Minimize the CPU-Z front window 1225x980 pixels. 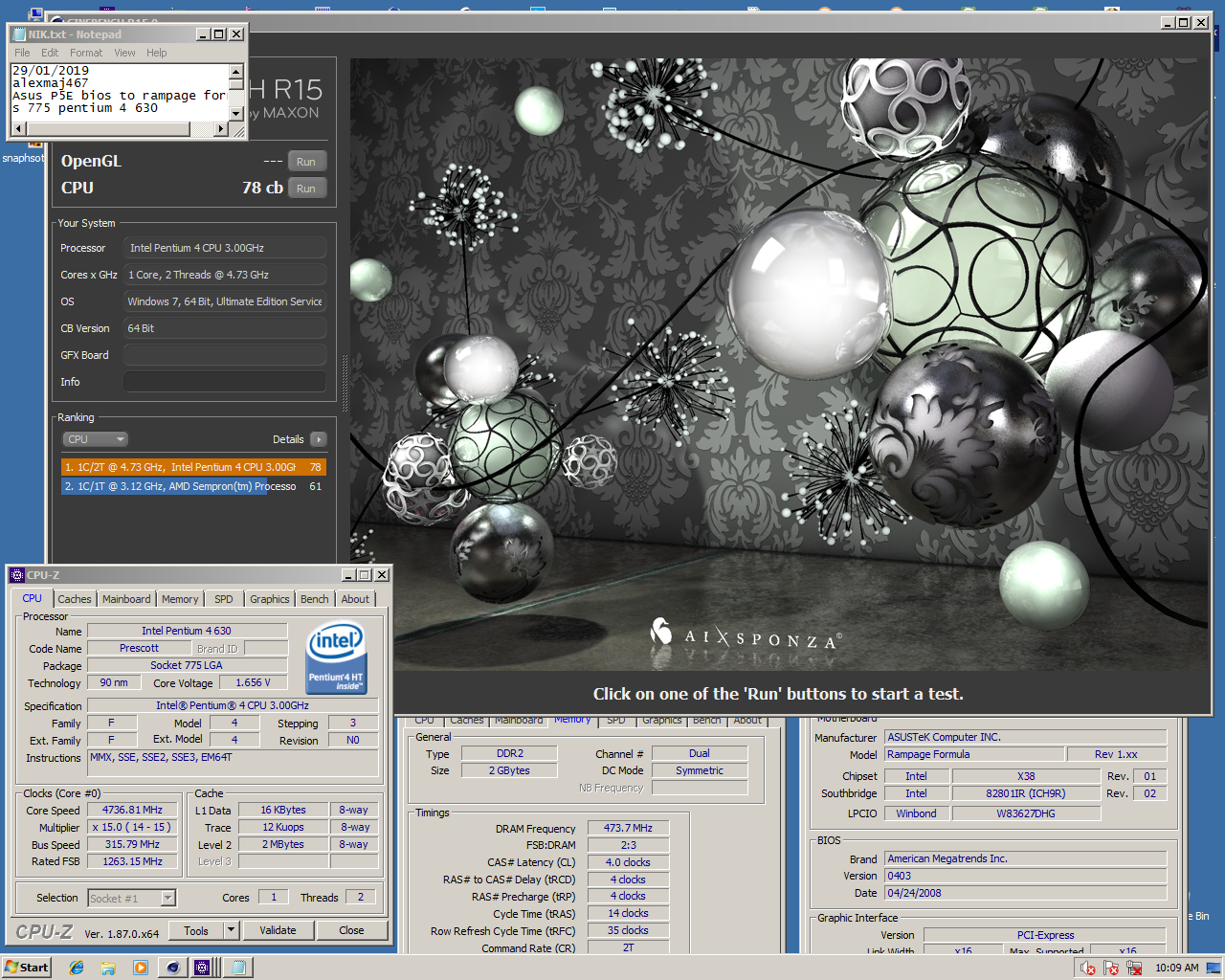[348, 575]
